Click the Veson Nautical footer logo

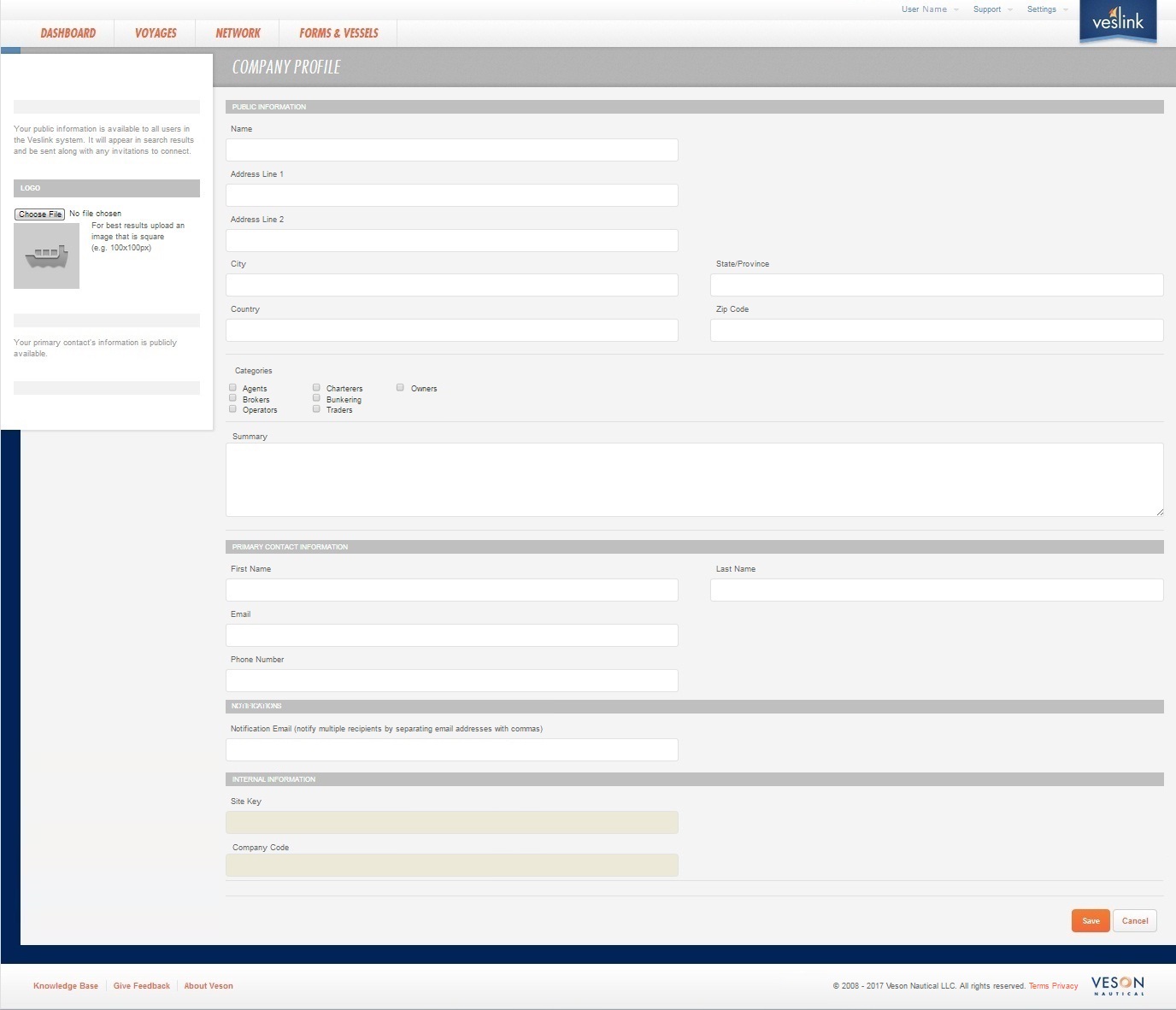pyautogui.click(x=1118, y=985)
